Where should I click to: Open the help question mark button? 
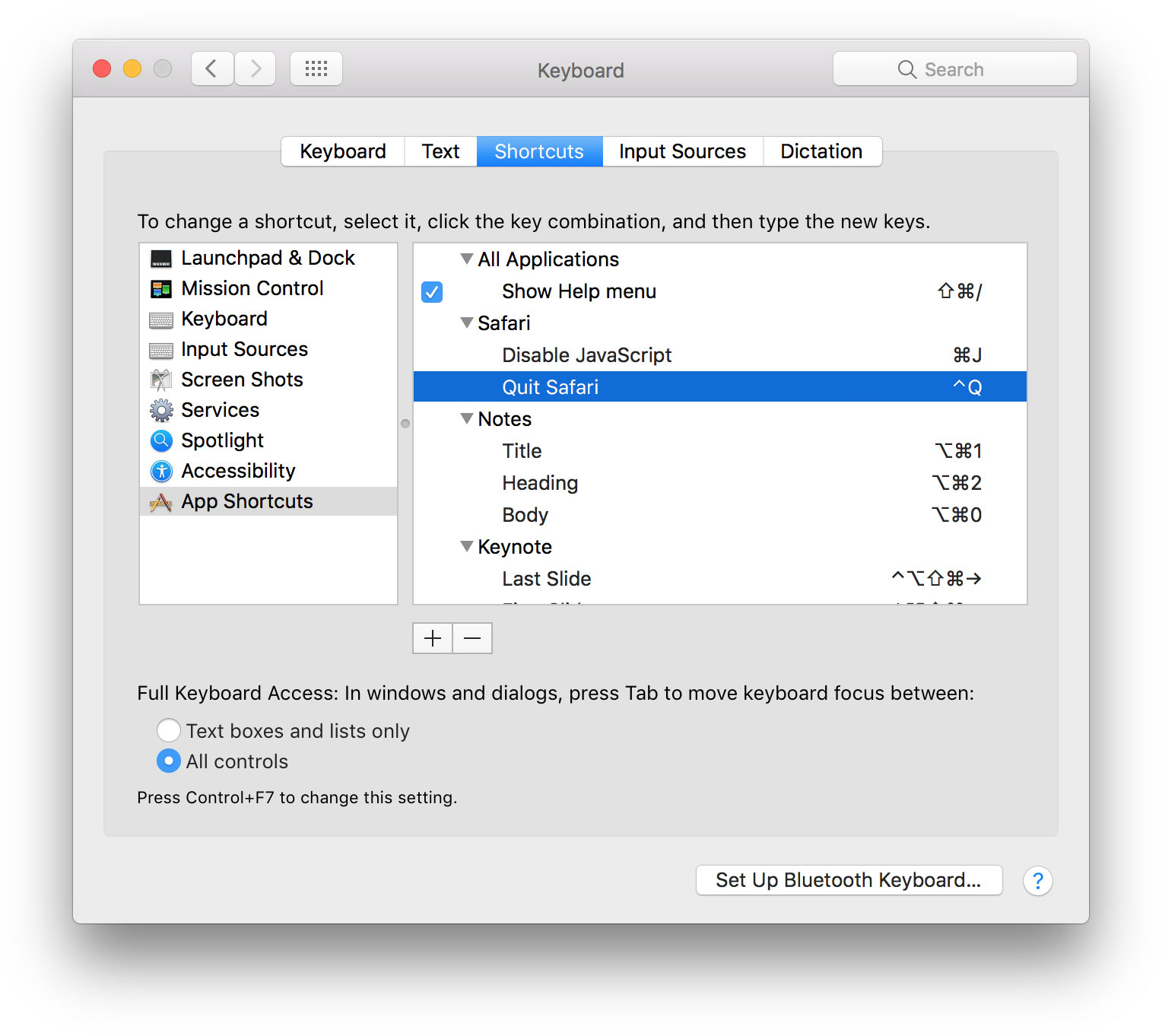1037,881
